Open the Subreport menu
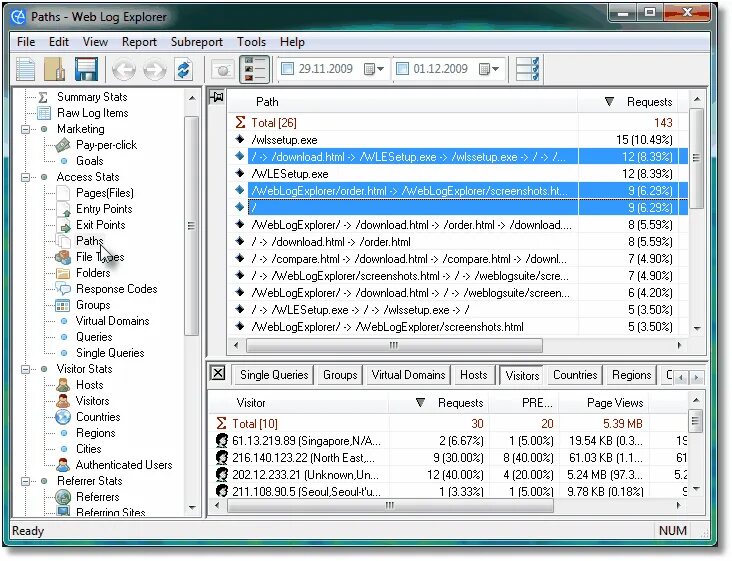This screenshot has width=732, height=561. pos(197,42)
